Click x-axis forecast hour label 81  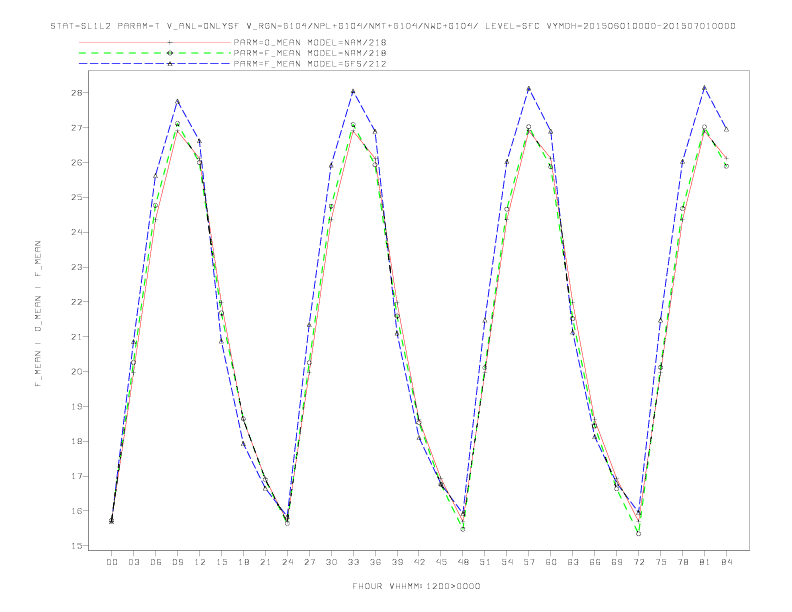705,562
